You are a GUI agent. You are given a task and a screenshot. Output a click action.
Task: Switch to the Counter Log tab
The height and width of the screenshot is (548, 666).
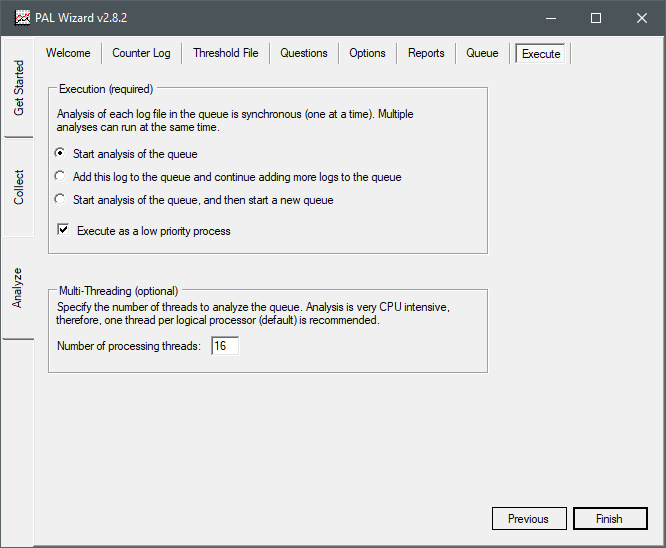pyautogui.click(x=141, y=53)
